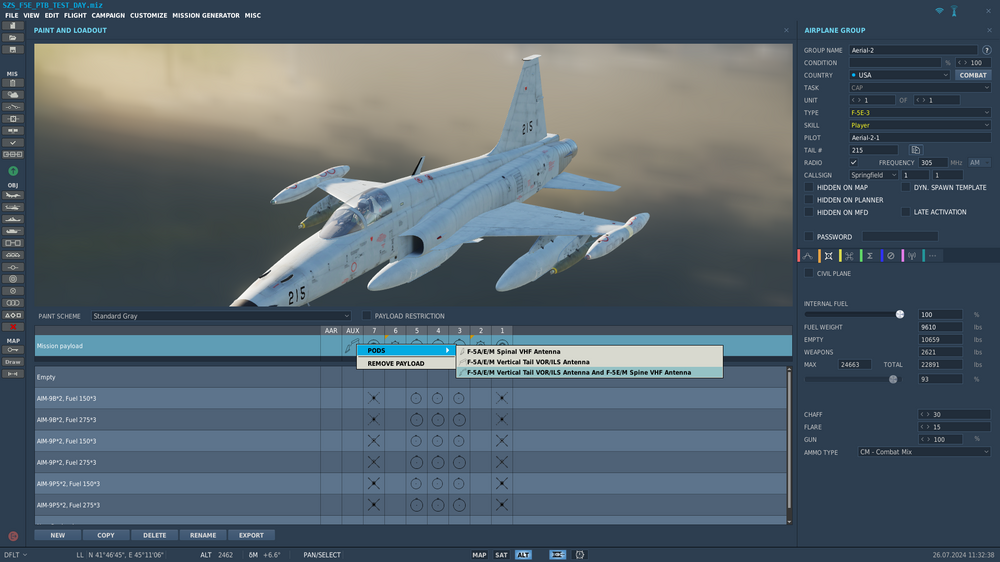Enable the PASSWORD checkbox

click(809, 237)
